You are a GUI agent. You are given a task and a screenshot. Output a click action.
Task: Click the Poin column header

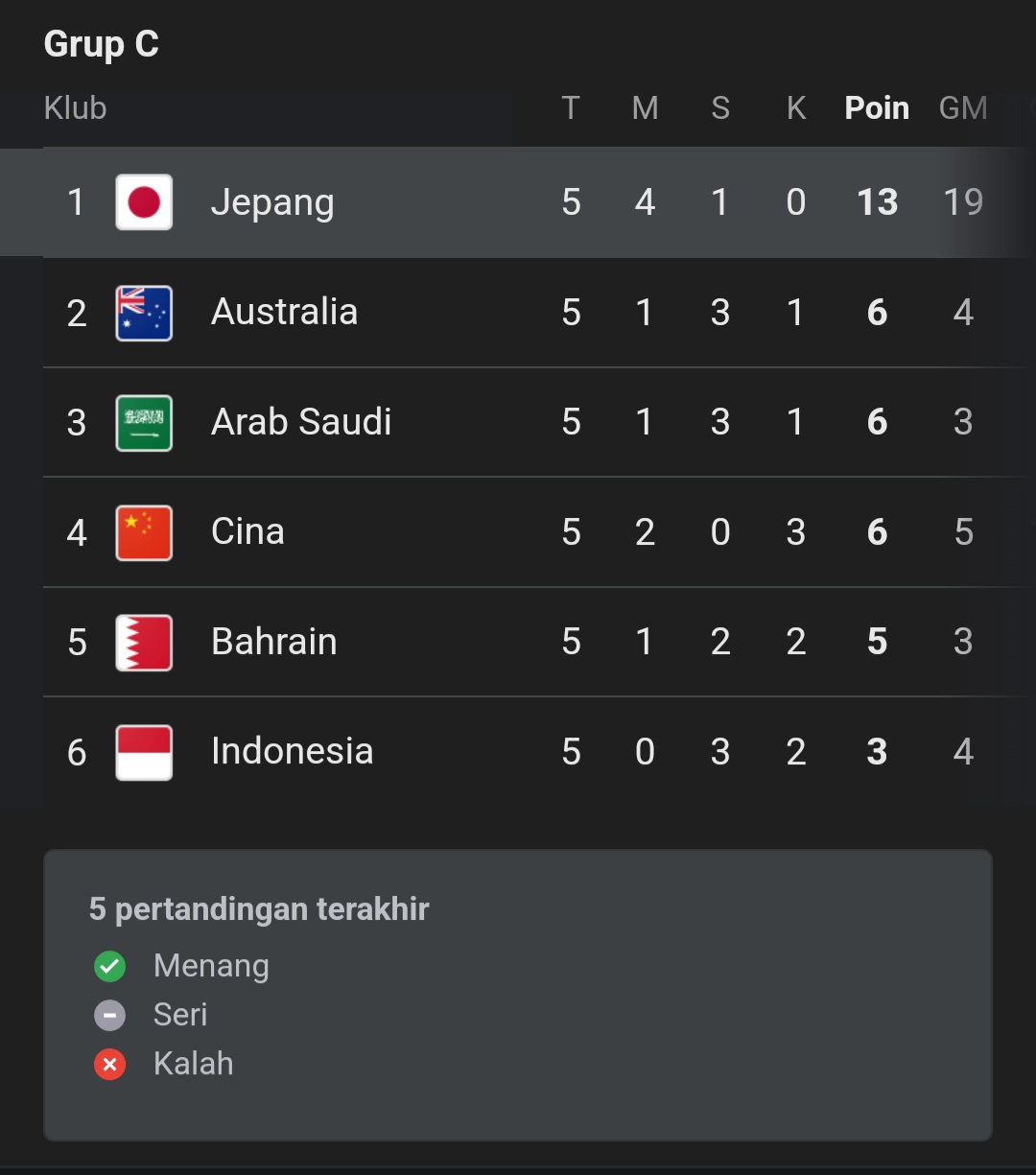(x=877, y=107)
